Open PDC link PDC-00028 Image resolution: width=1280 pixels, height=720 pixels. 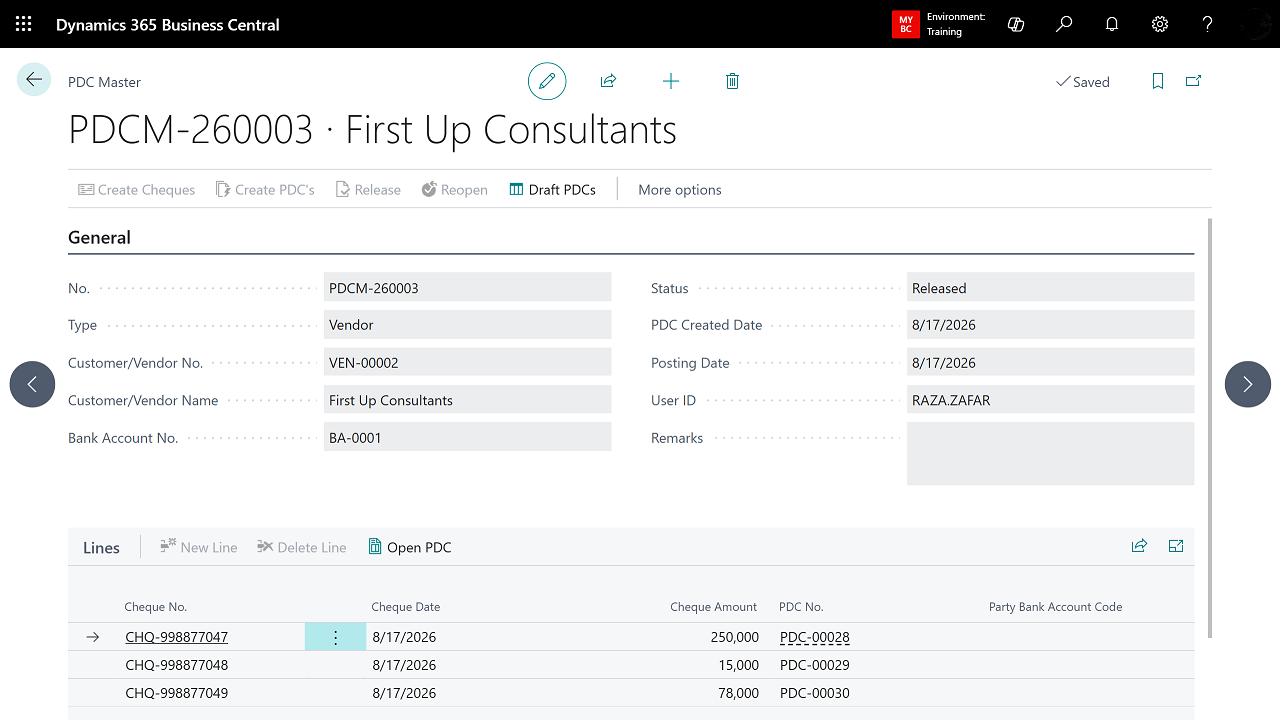[x=814, y=637]
